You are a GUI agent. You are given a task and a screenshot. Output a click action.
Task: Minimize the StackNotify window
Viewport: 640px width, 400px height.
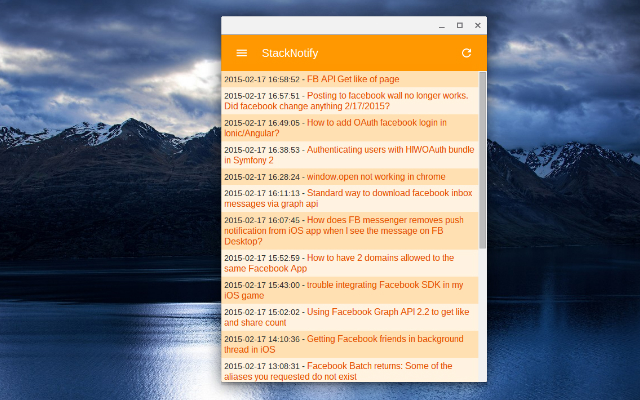click(x=442, y=26)
